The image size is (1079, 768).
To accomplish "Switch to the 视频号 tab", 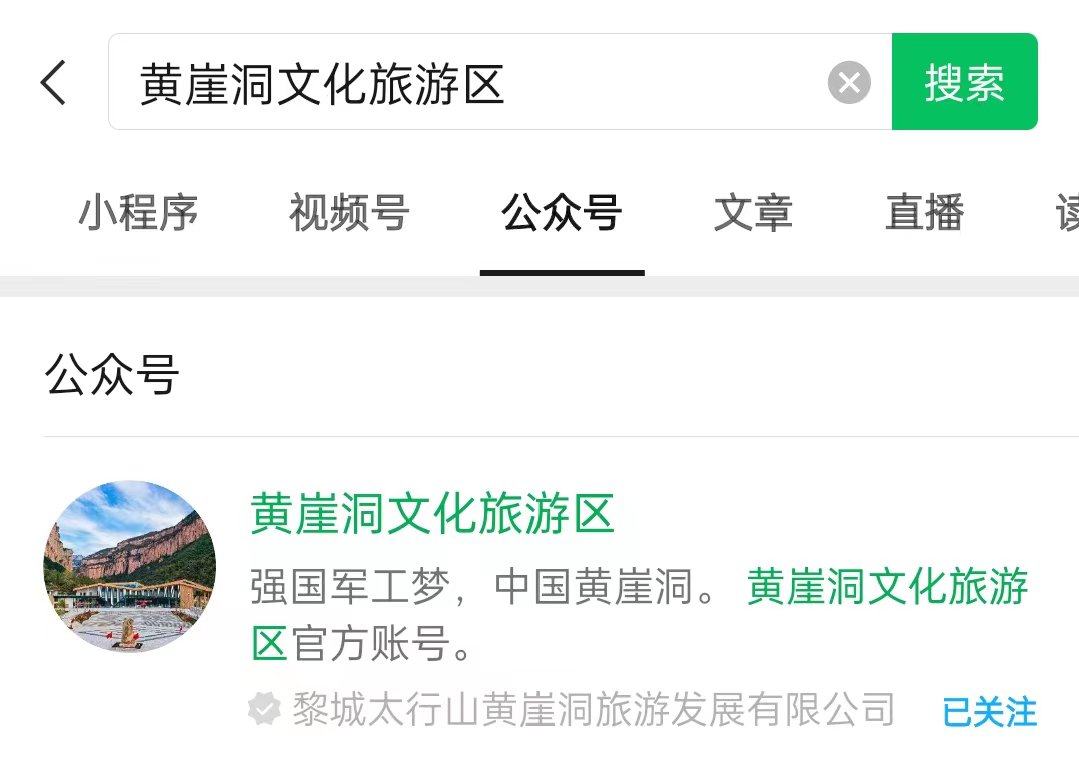I will [x=350, y=213].
